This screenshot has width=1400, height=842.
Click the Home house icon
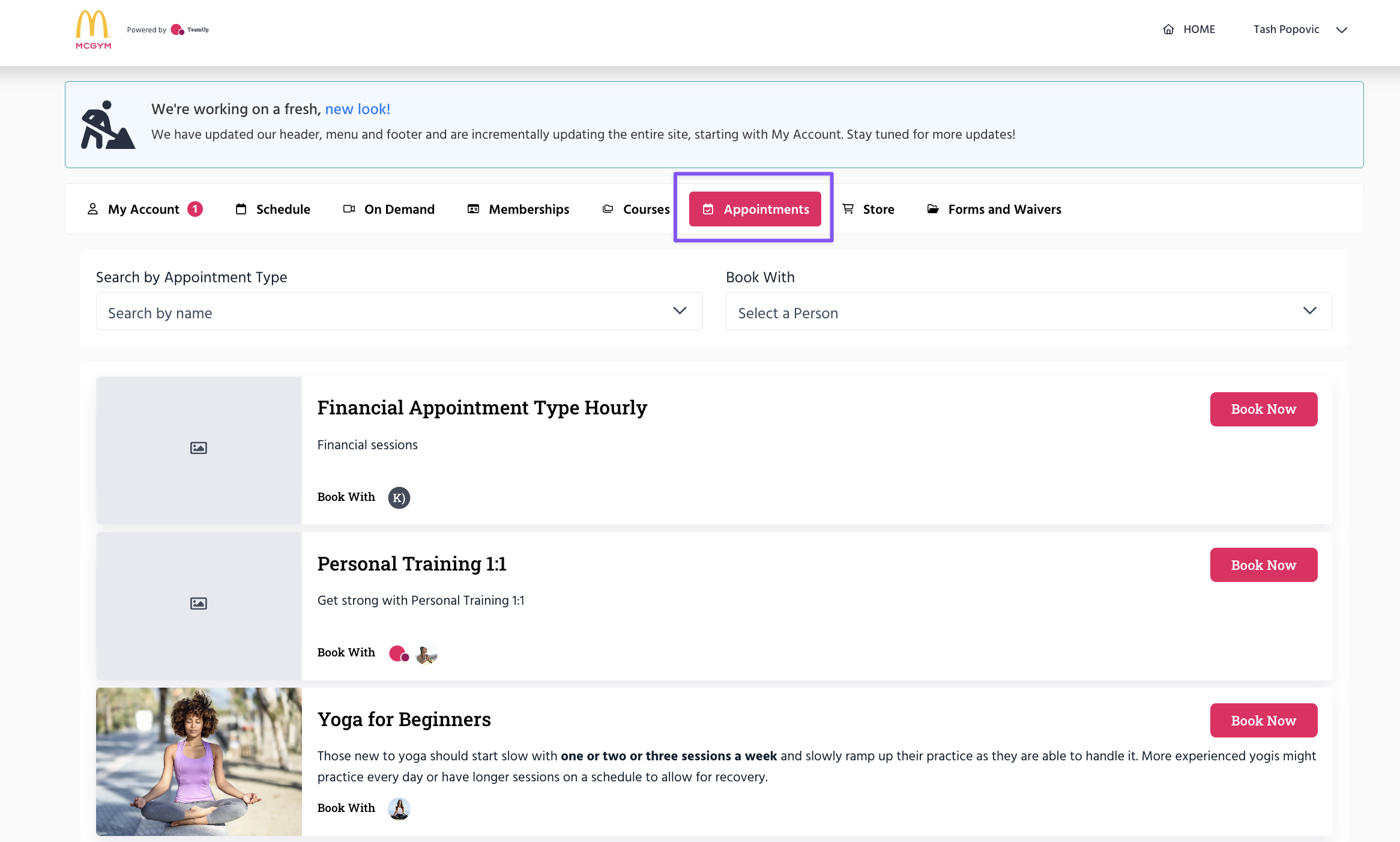pyautogui.click(x=1168, y=29)
